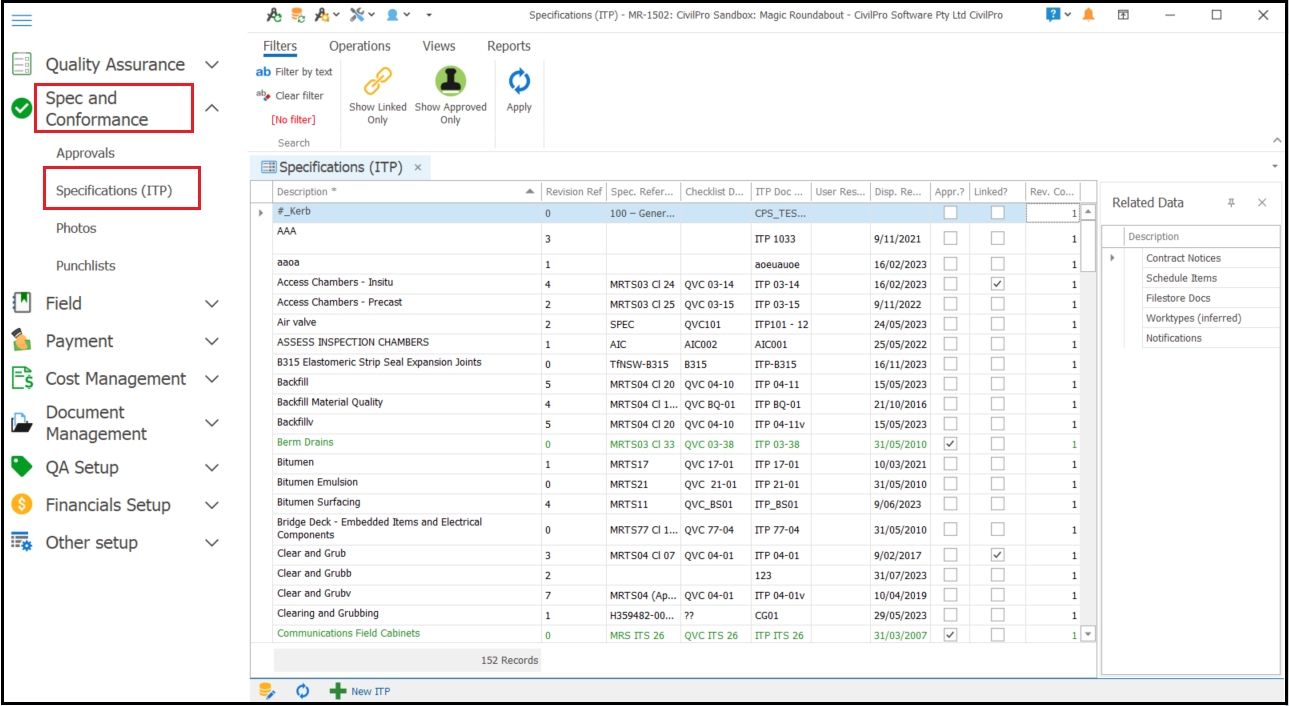Sort by the Description column header
Image resolution: width=1289 pixels, height=706 pixels.
[x=406, y=192]
